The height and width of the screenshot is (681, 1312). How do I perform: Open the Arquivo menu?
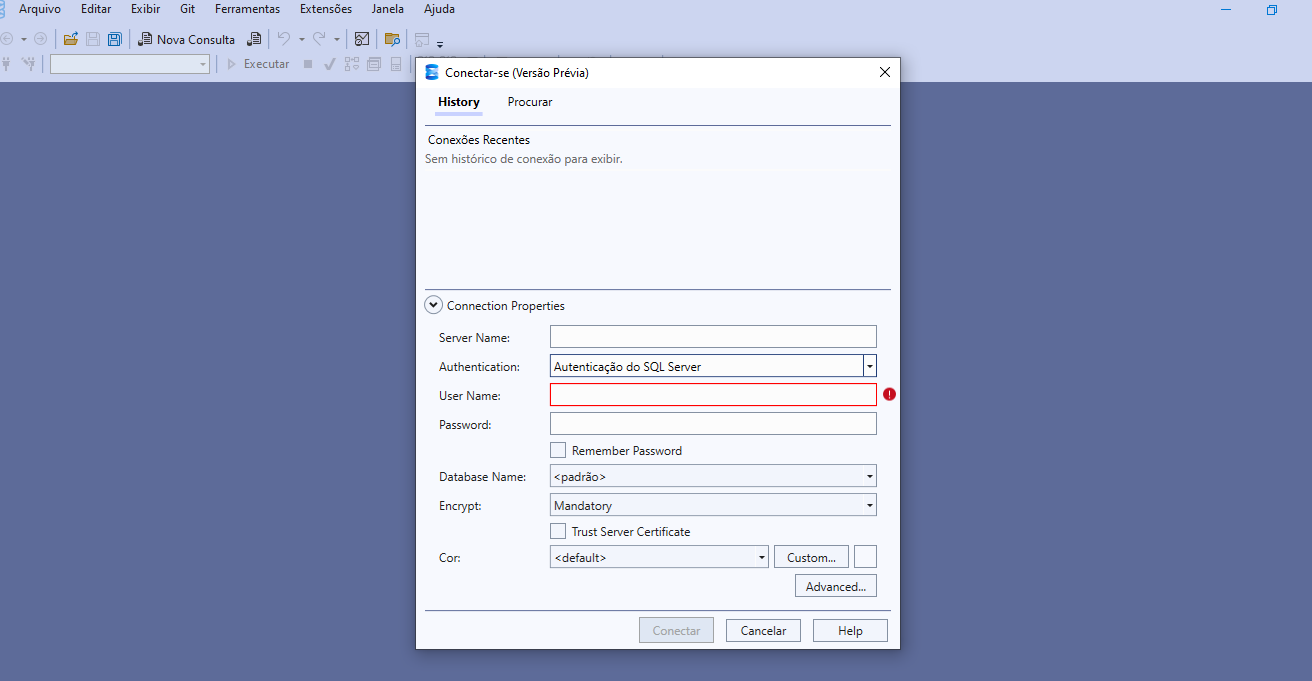pyautogui.click(x=40, y=9)
